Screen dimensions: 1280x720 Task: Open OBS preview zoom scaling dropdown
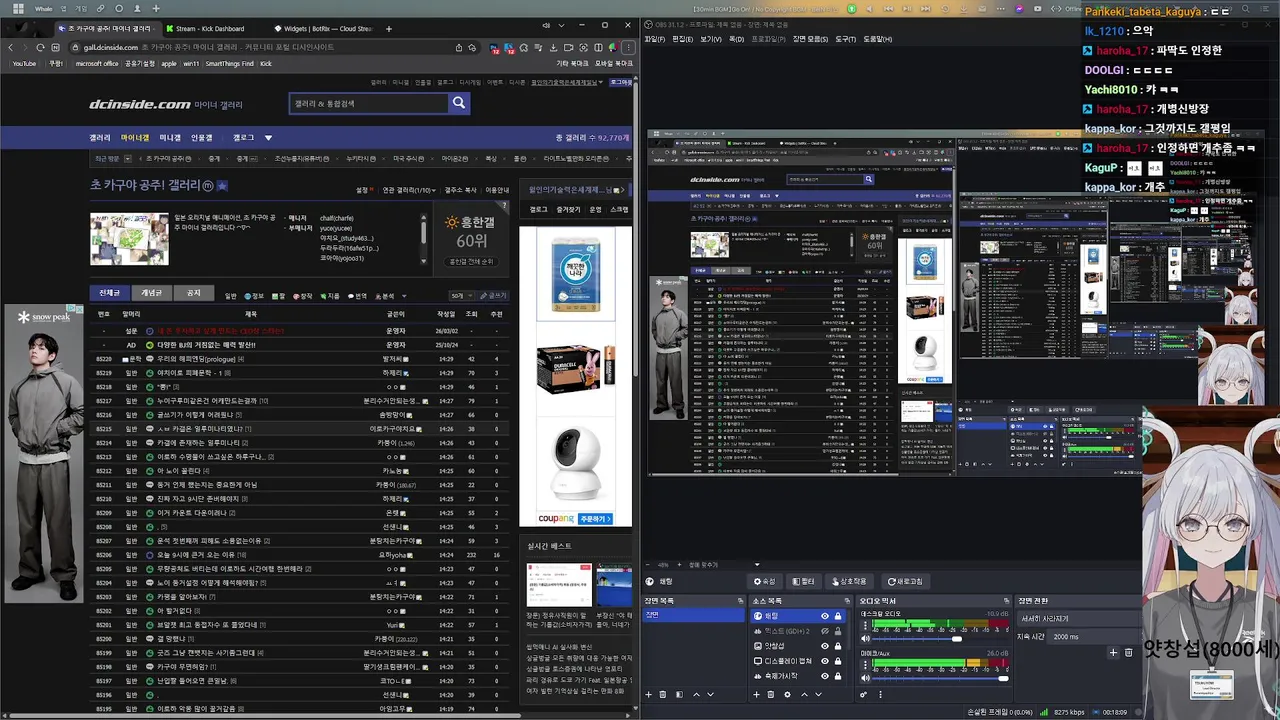(x=757, y=565)
